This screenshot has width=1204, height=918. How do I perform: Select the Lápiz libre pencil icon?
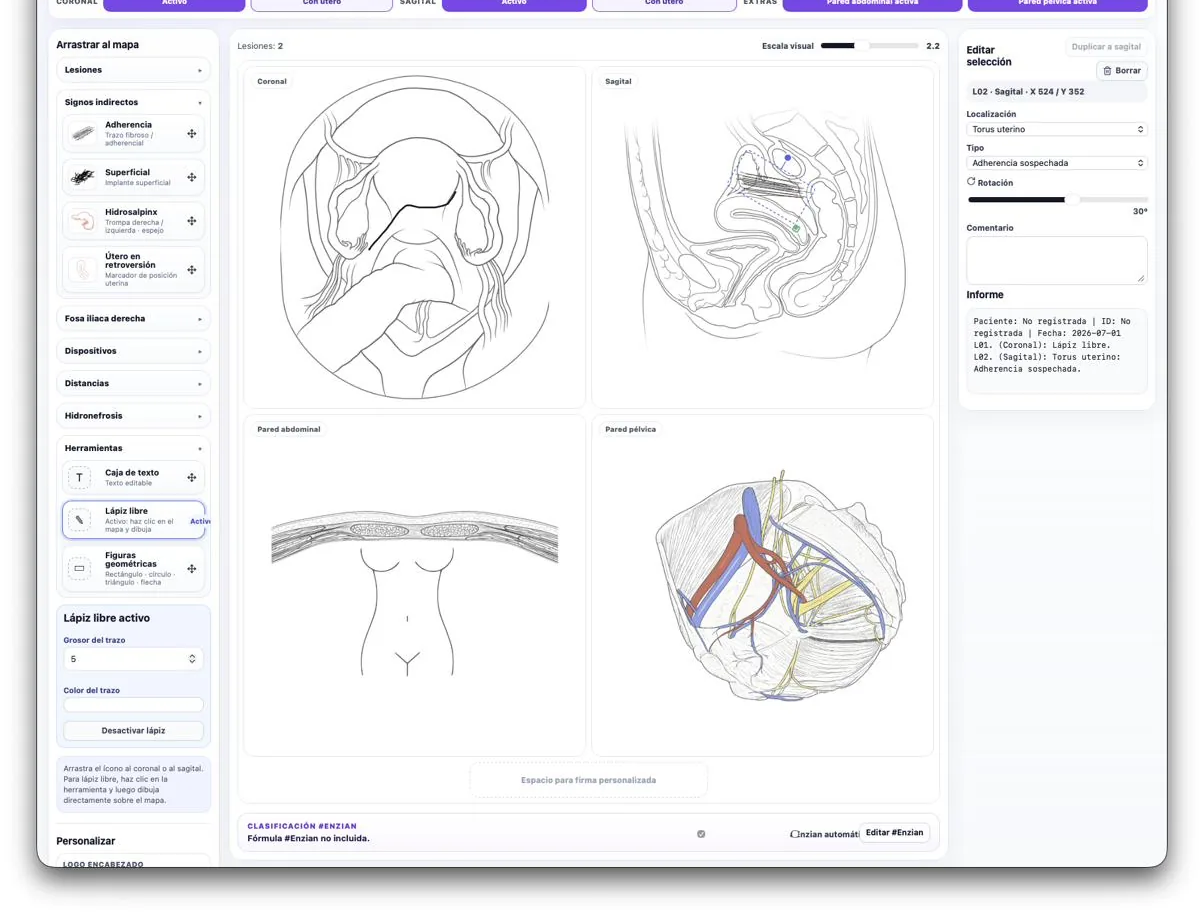pyautogui.click(x=79, y=520)
